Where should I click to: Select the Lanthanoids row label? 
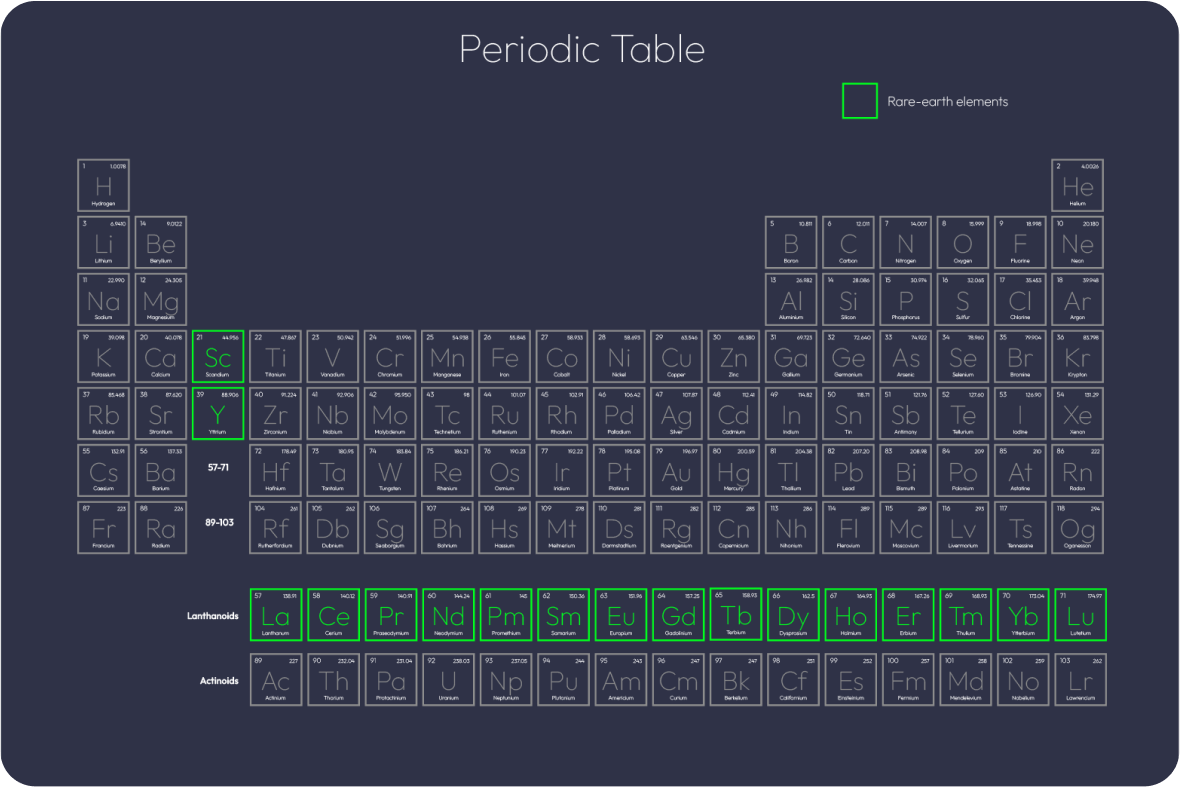[x=213, y=616]
